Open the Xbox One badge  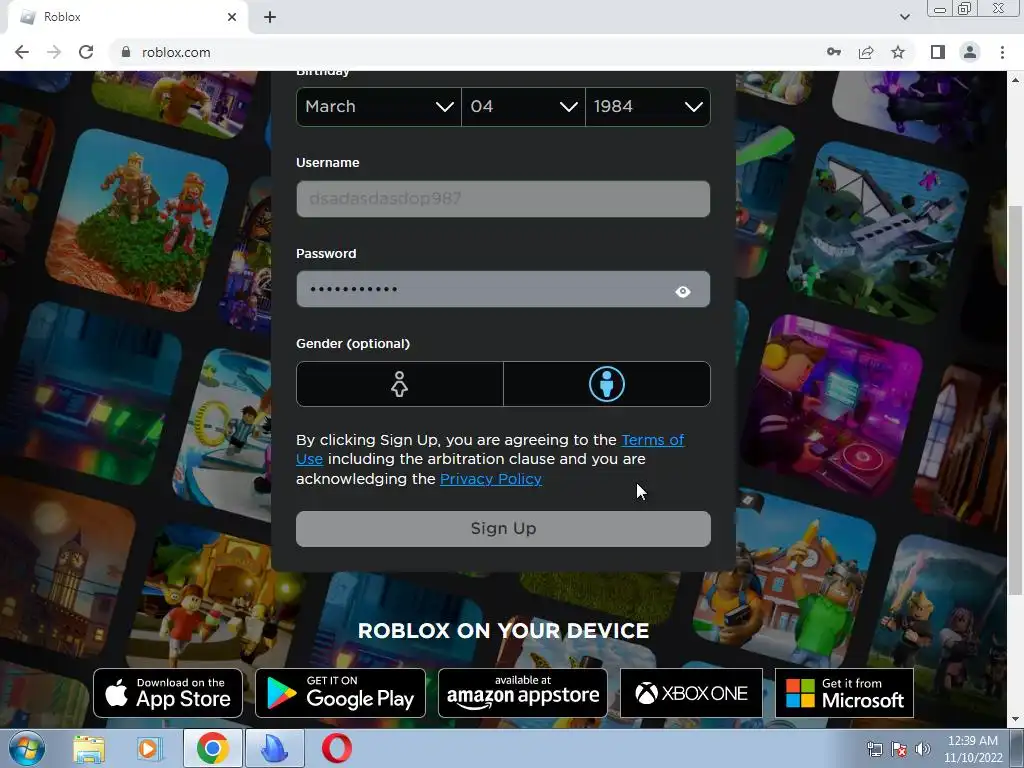pos(691,693)
